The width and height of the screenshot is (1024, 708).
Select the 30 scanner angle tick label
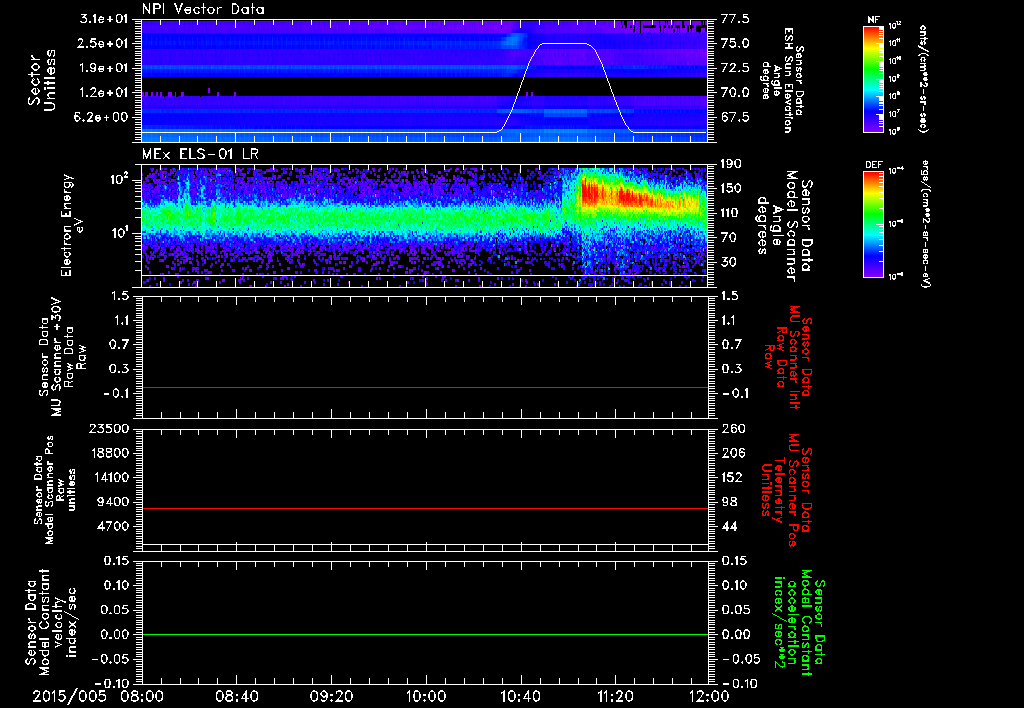(729, 262)
